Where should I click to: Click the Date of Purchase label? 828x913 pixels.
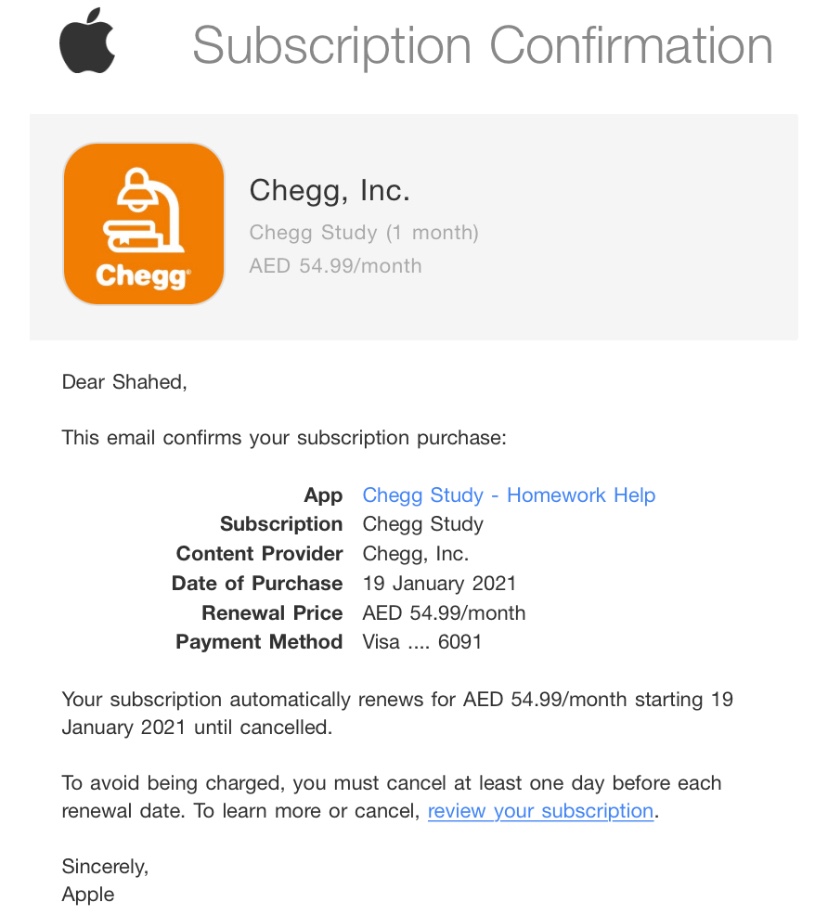[257, 583]
